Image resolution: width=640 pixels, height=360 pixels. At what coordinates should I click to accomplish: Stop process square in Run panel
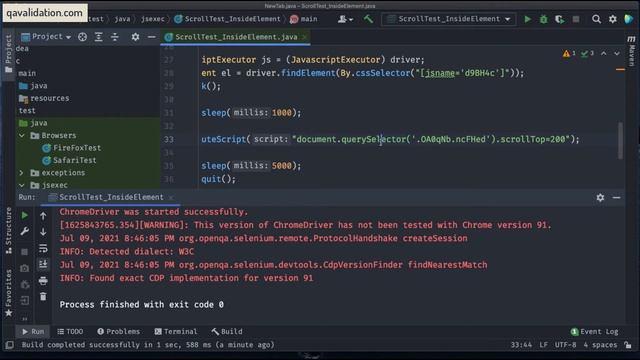24,252
